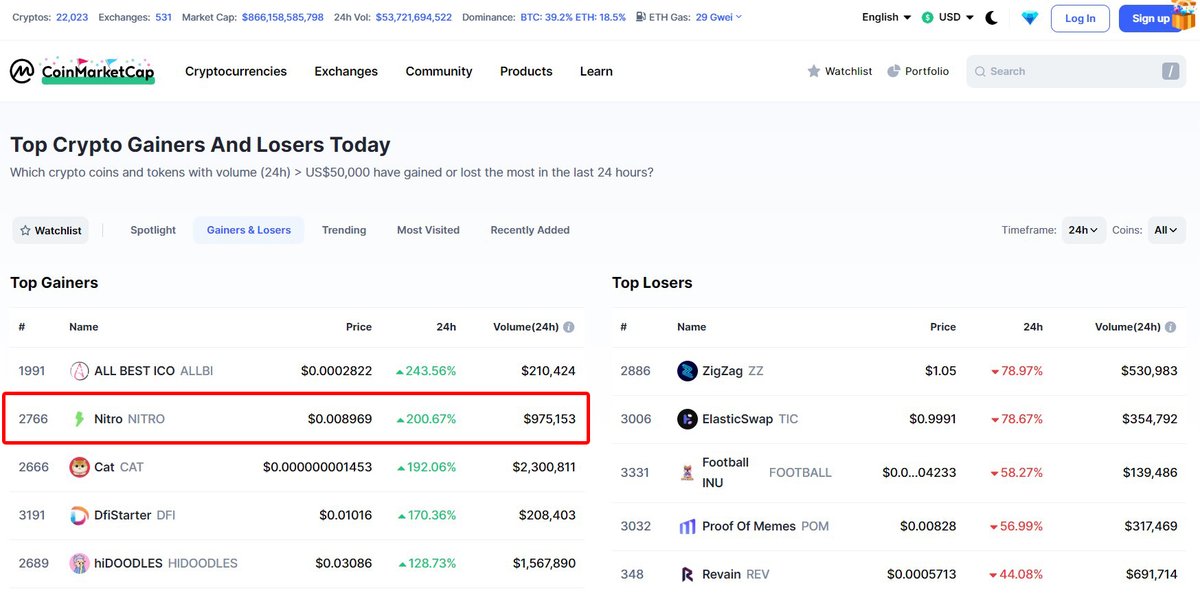Click the ETH gas pump icon
1200x593 pixels.
coord(639,18)
